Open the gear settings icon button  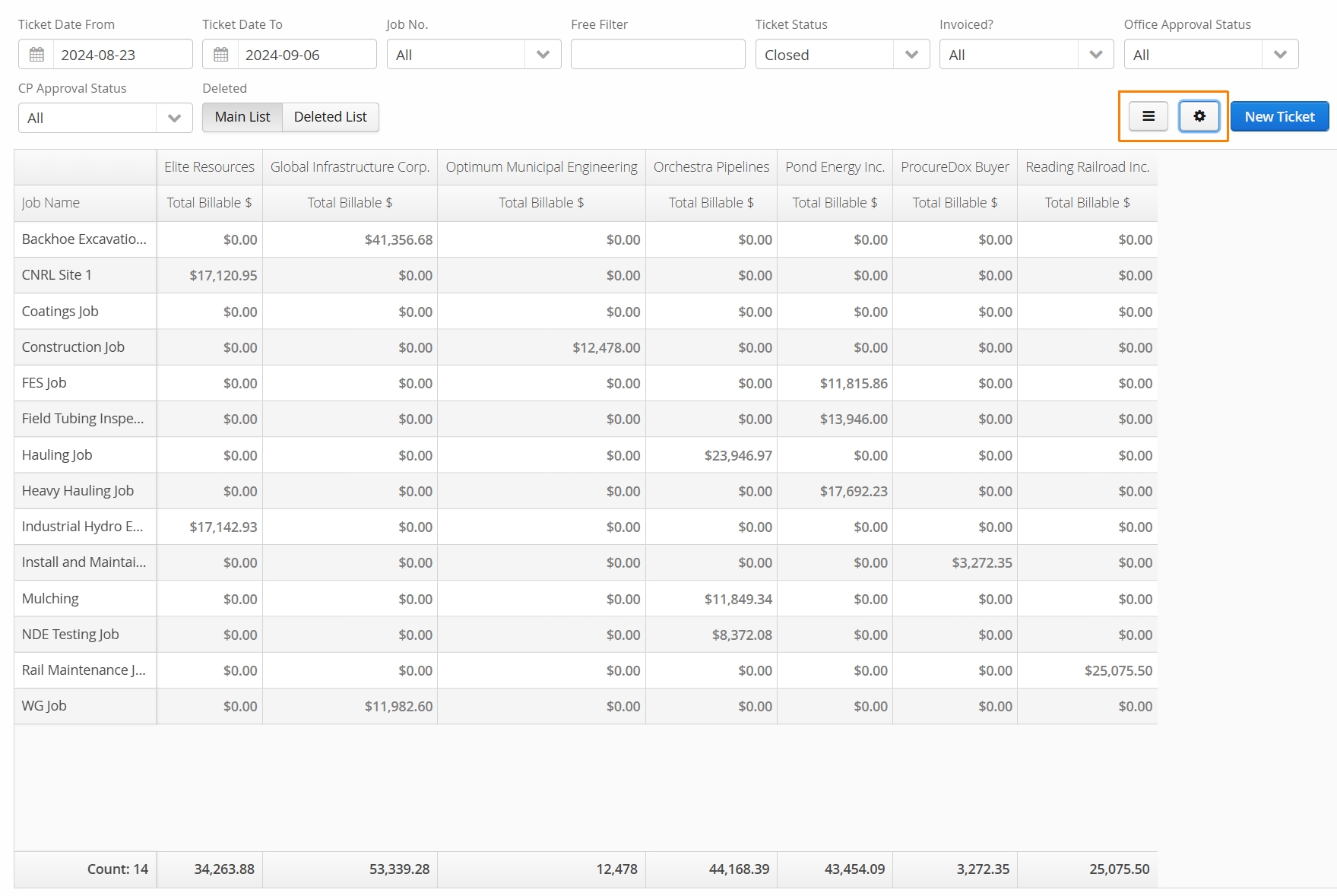point(1199,116)
